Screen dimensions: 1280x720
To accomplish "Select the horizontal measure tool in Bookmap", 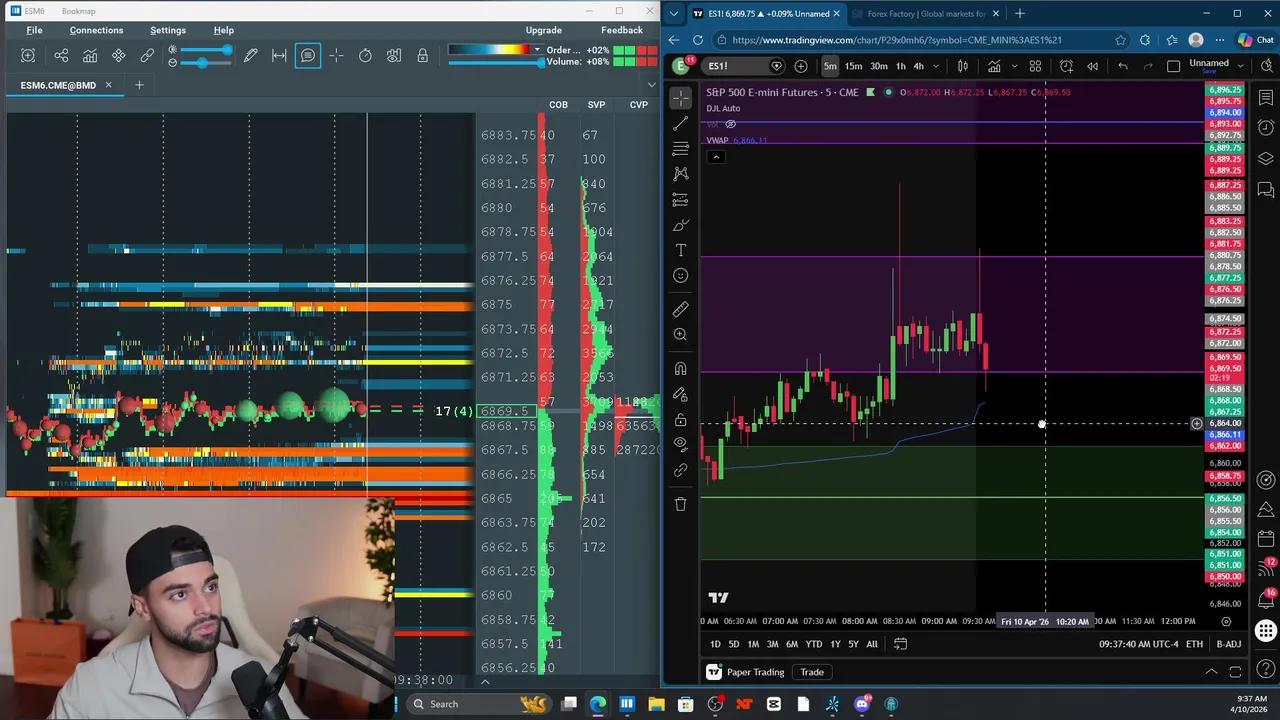I will 279,56.
